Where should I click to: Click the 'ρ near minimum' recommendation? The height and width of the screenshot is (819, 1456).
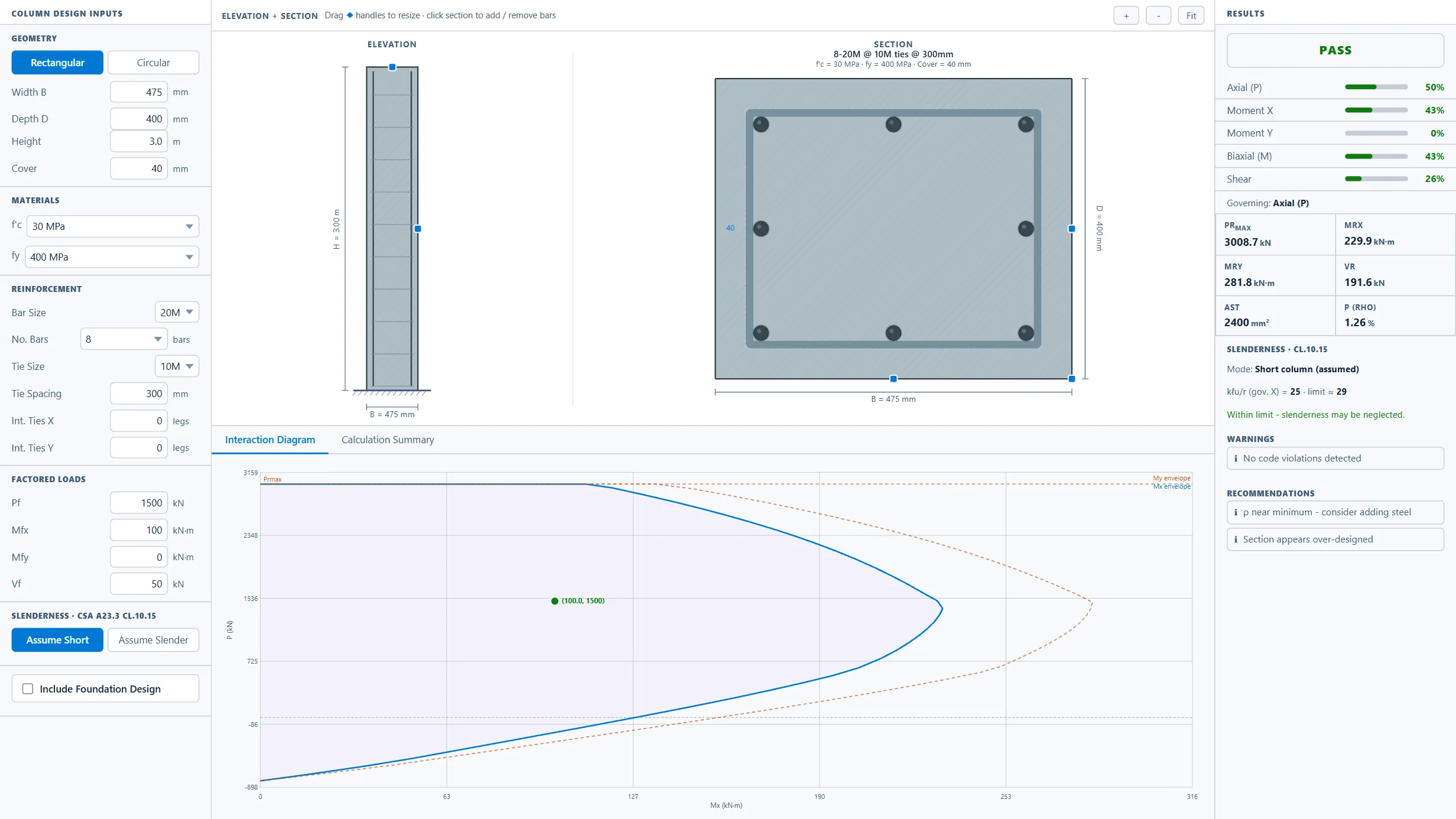point(1335,512)
